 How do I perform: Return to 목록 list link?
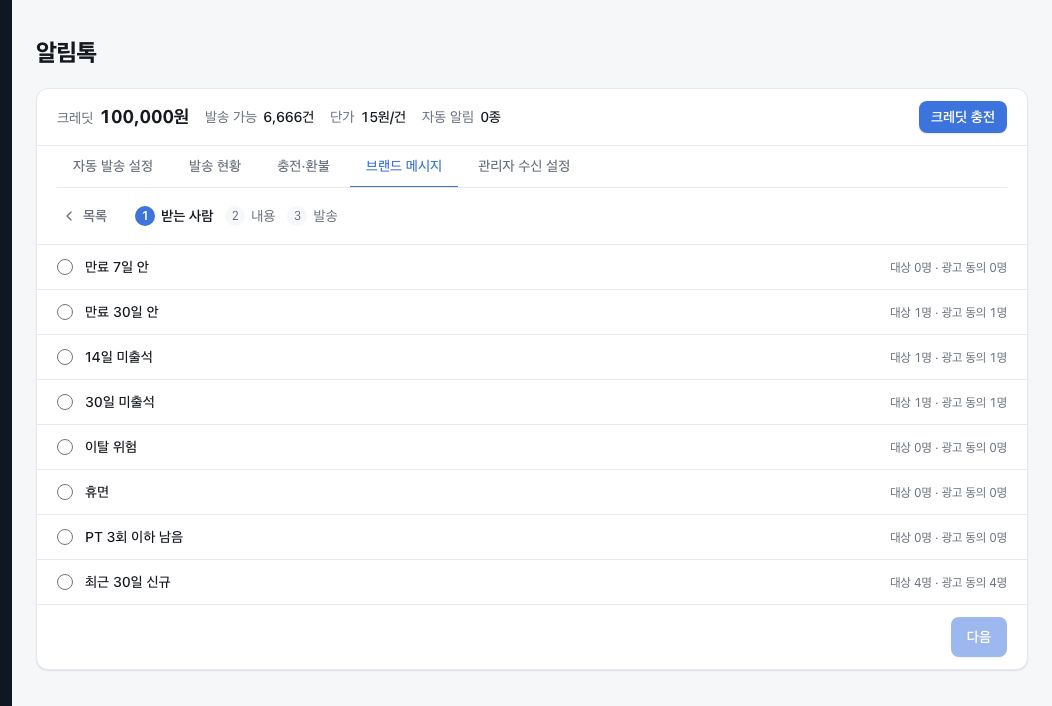click(x=86, y=216)
